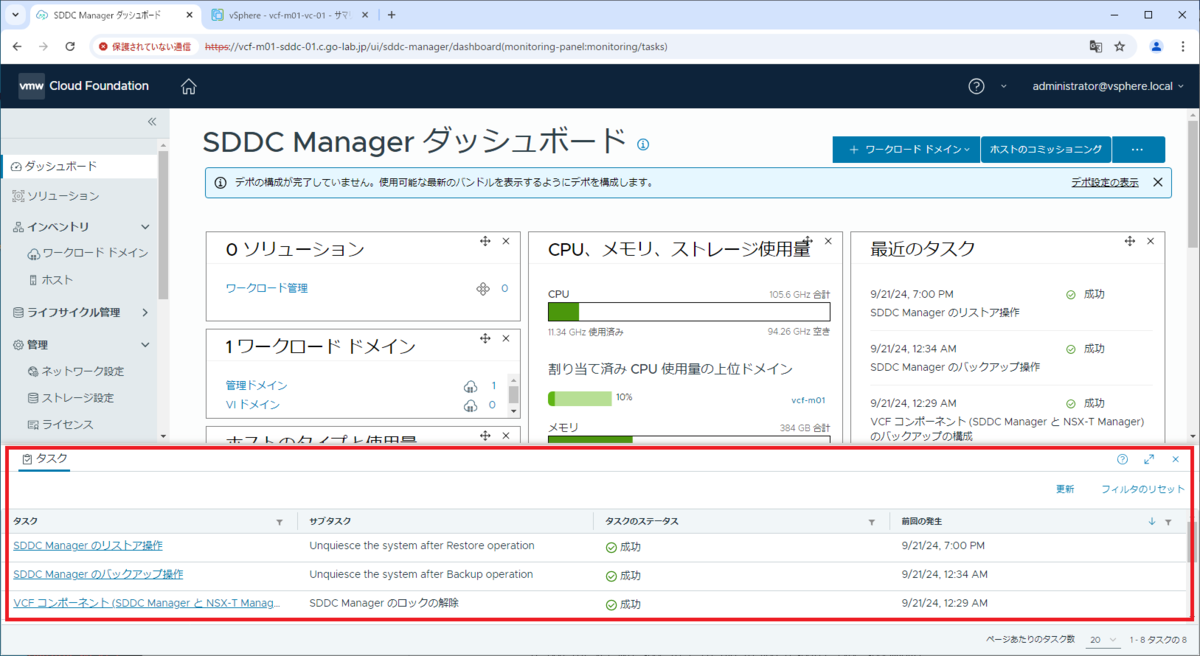1200x656 pixels.
Task: Move the ワークロード ドメイン widget handle
Action: (x=484, y=338)
